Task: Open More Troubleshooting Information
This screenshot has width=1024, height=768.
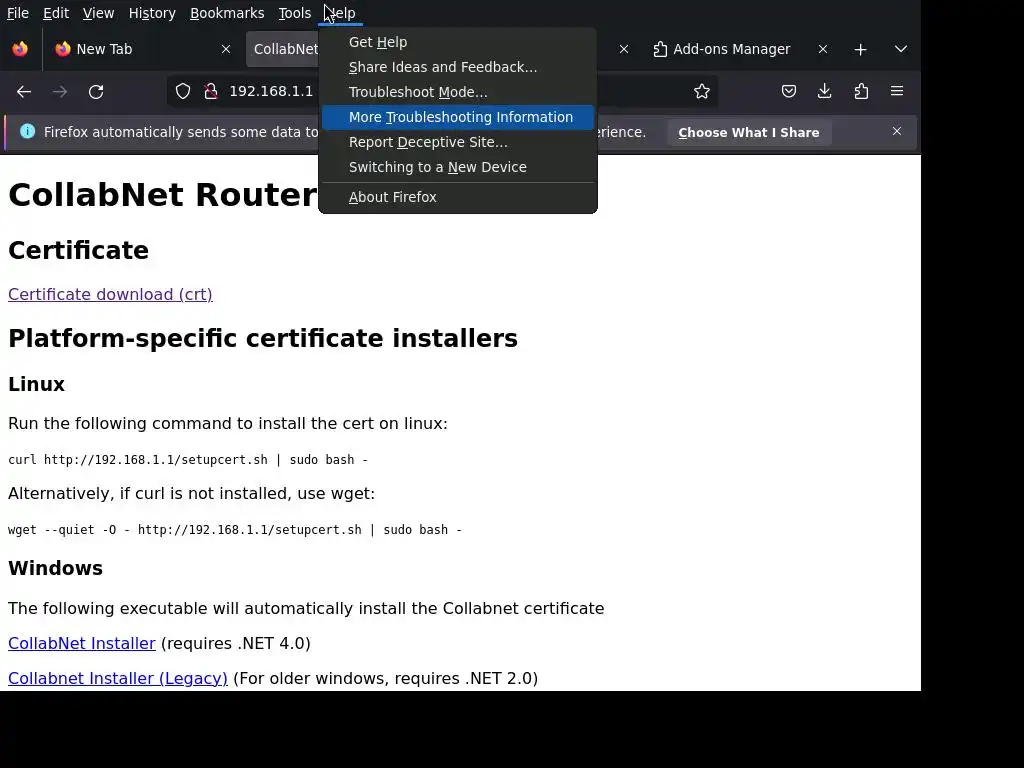Action: [x=458, y=118]
